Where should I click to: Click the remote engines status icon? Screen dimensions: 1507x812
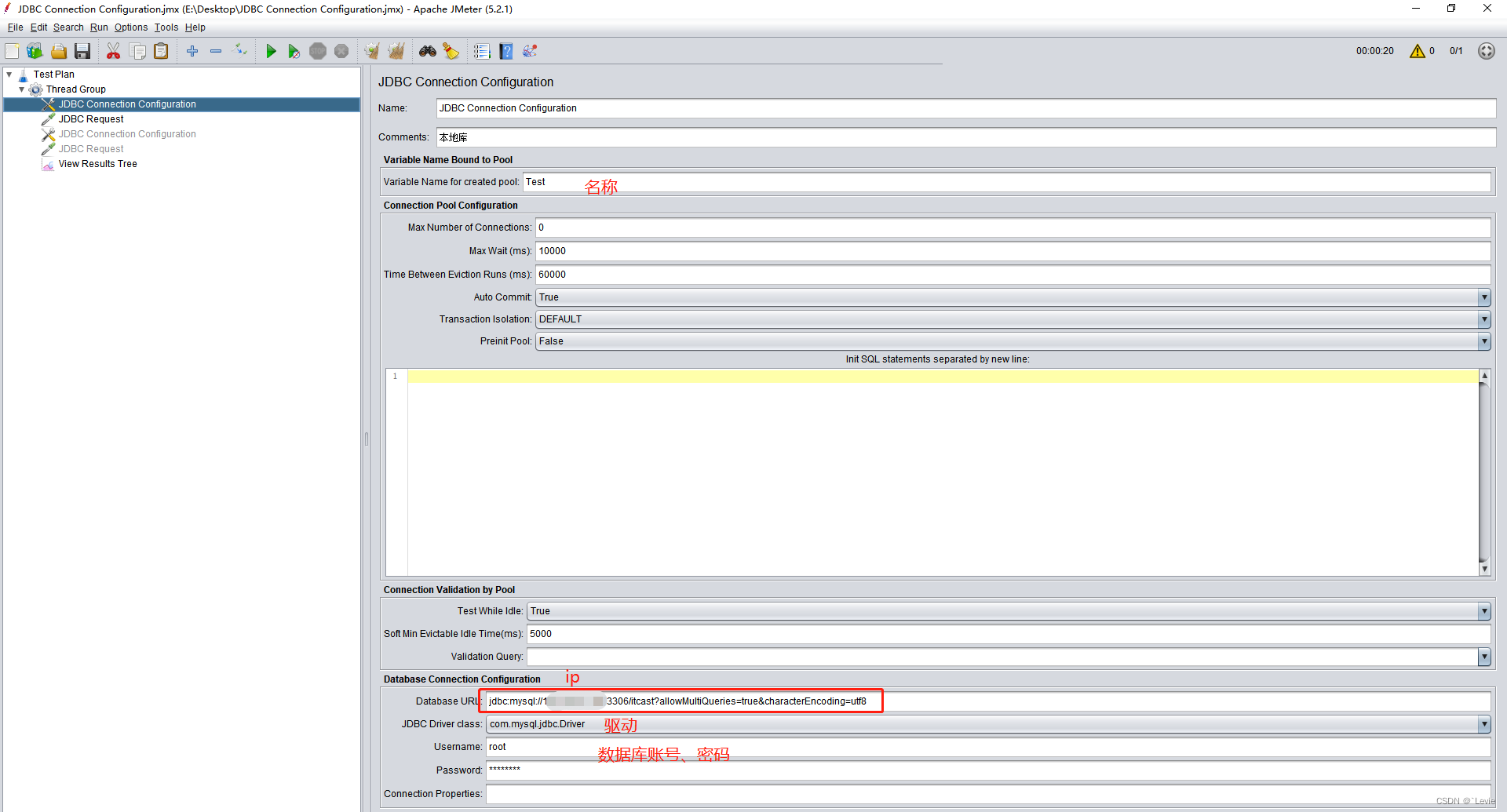(x=1487, y=51)
